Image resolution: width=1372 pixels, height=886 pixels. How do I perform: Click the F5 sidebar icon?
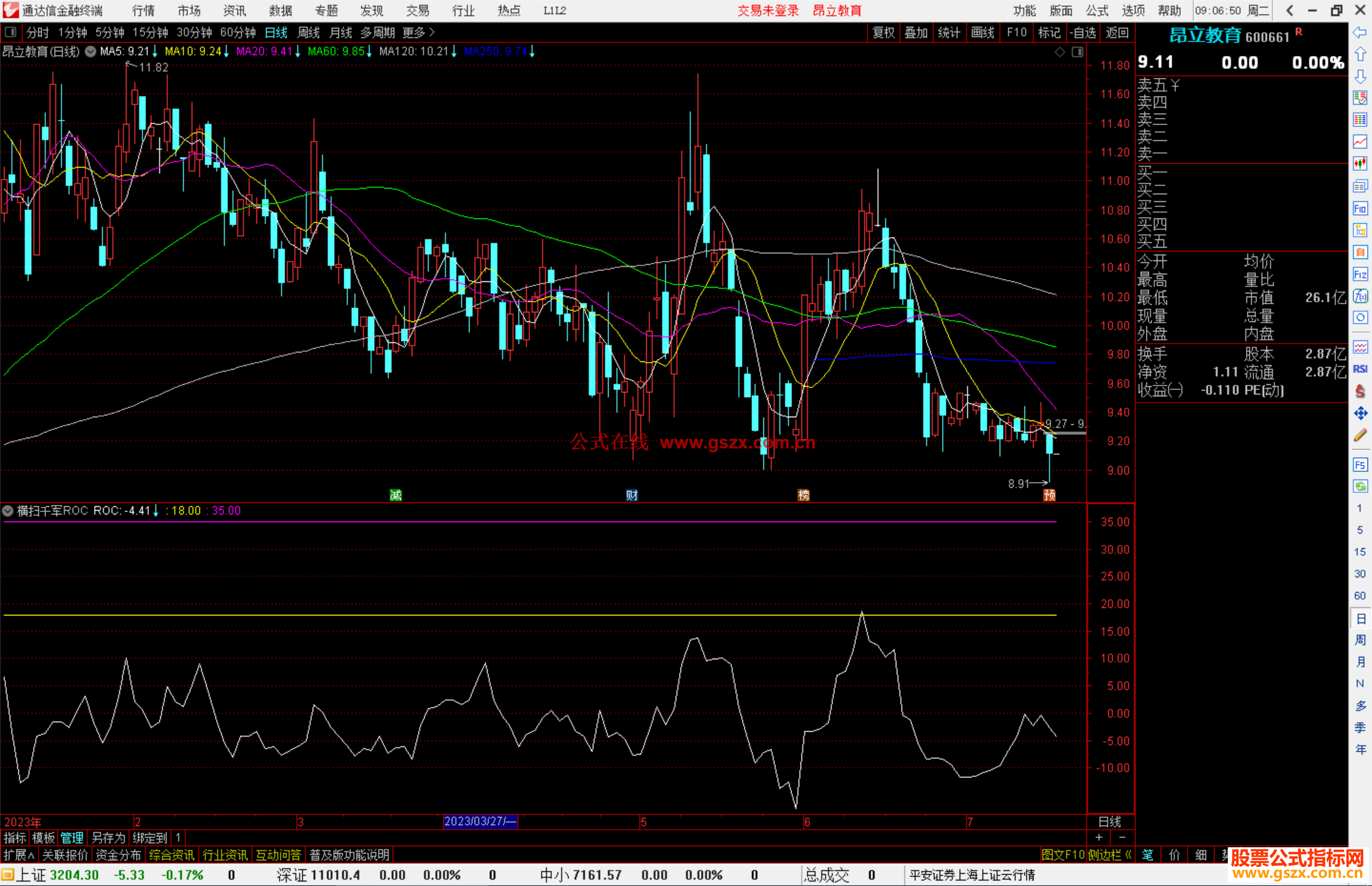tap(1360, 465)
